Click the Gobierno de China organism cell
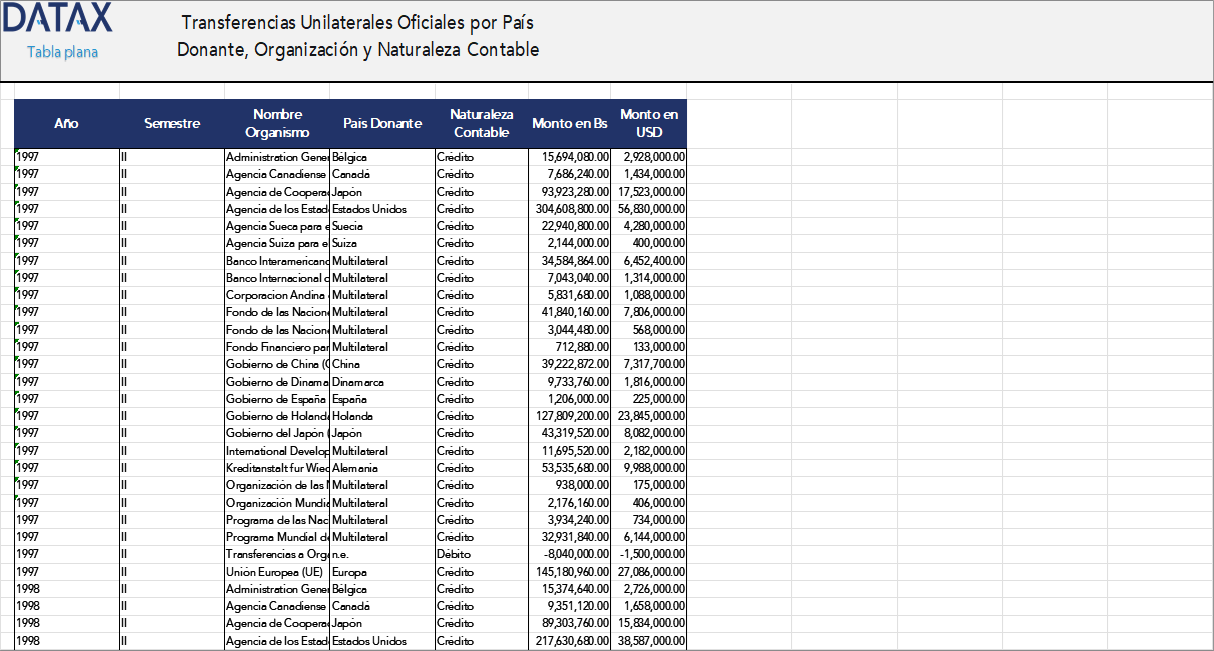The height and width of the screenshot is (651, 1214). pos(277,364)
